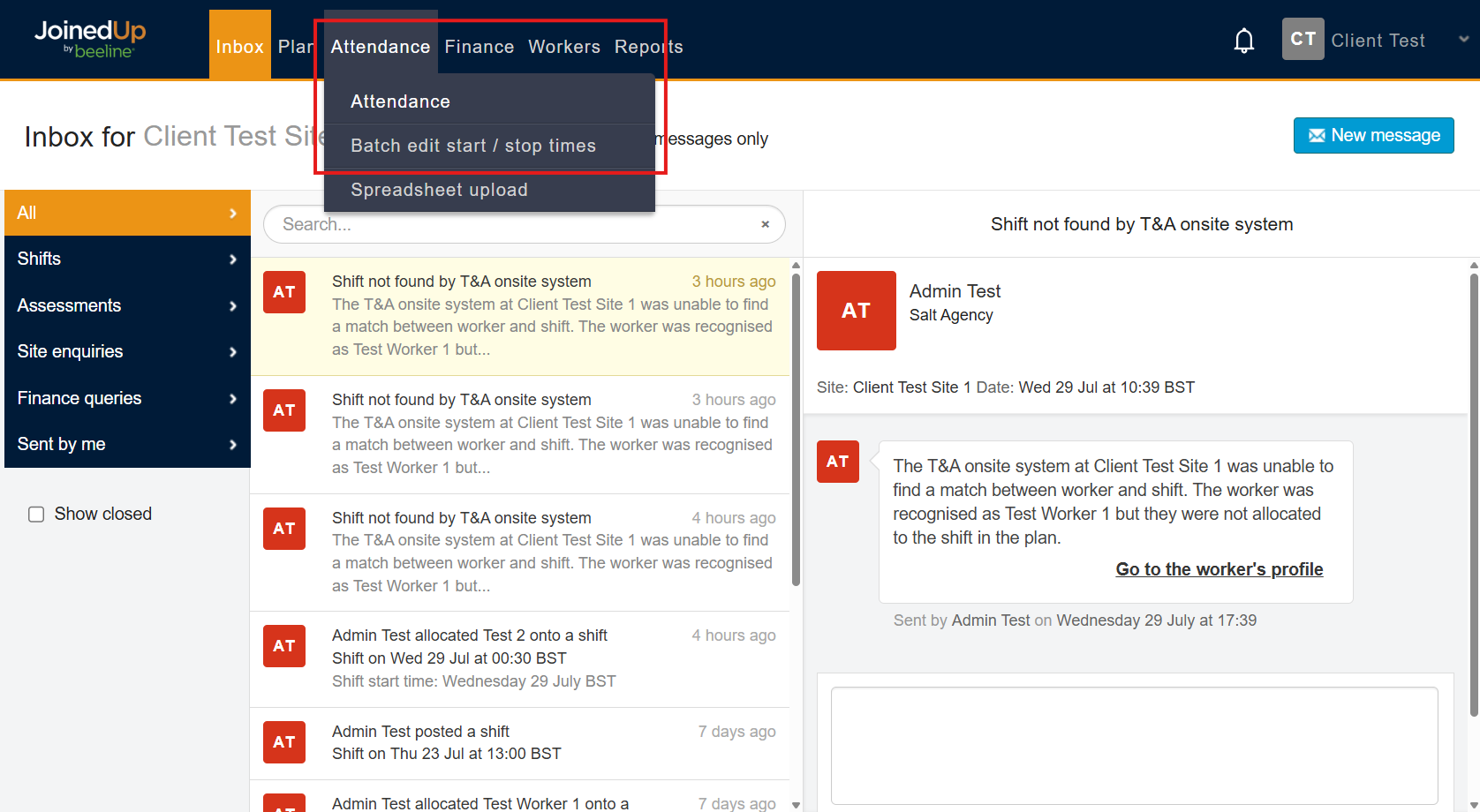This screenshot has width=1480, height=812.
Task: Click AT avatar of Admin Test allocated Test 2
Action: tap(284, 646)
